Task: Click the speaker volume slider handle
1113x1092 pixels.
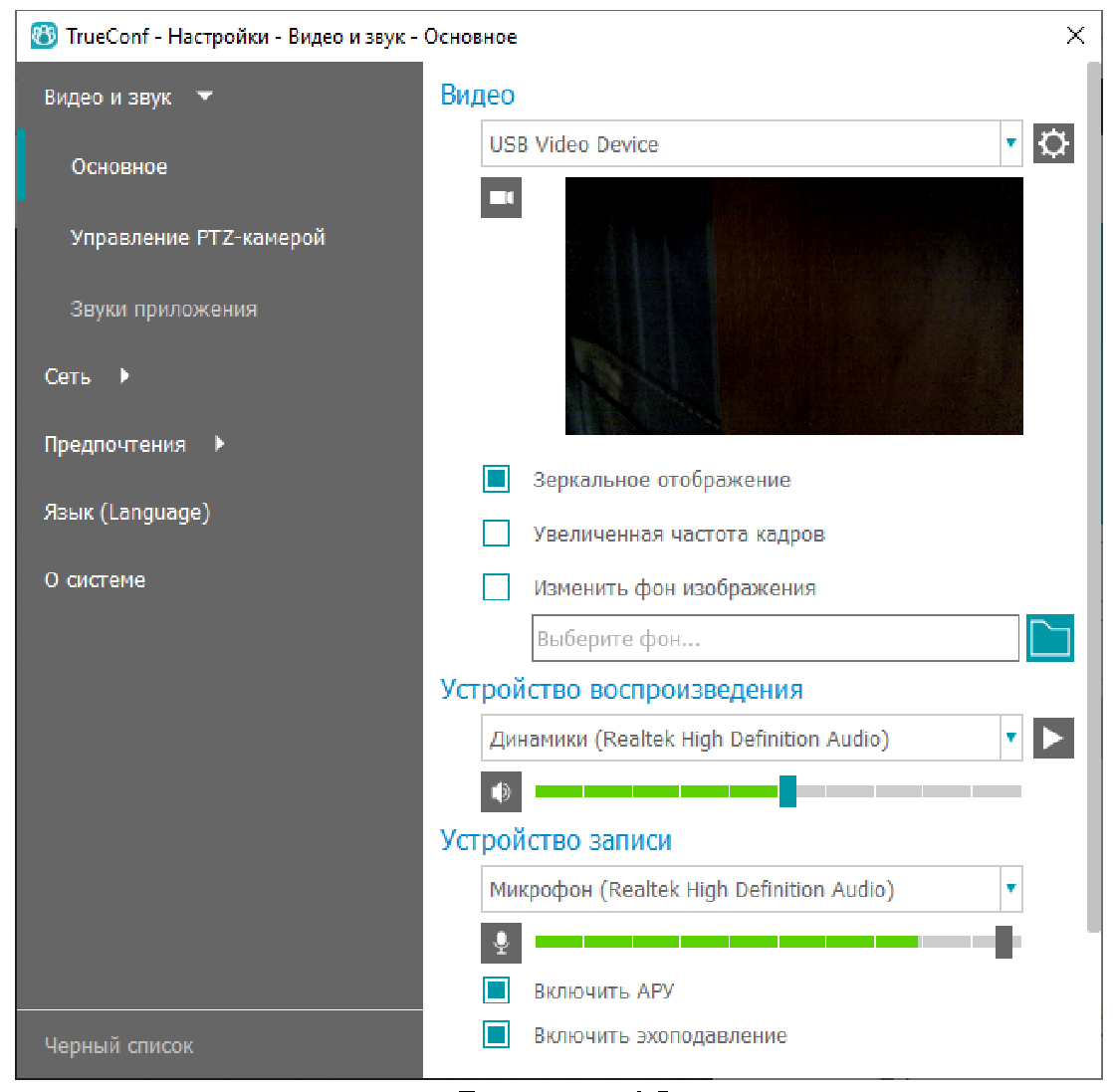Action: (787, 792)
